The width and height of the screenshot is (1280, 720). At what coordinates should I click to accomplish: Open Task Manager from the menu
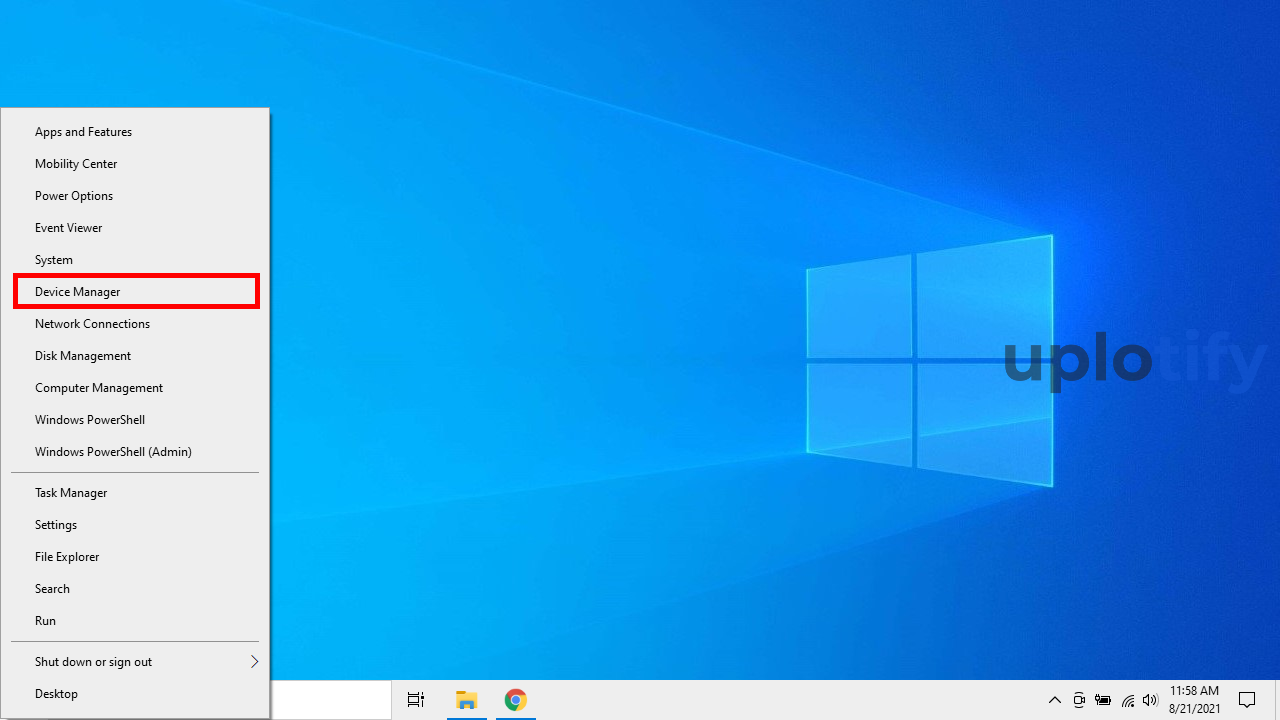pyautogui.click(x=71, y=493)
